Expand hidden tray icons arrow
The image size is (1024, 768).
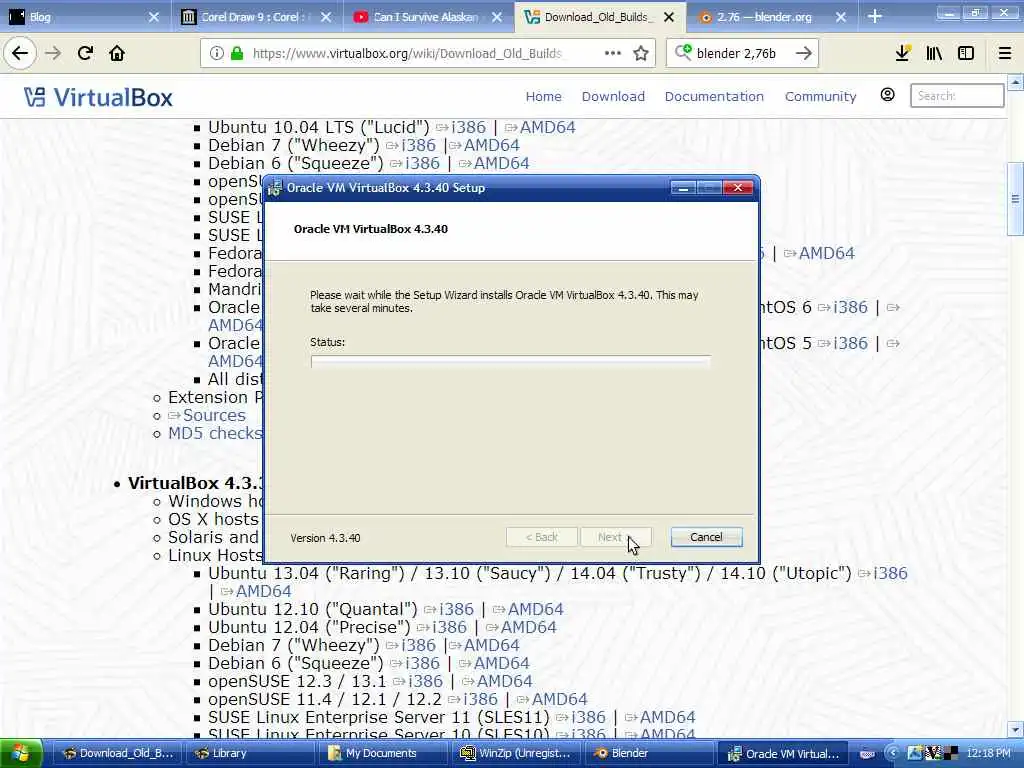pos(892,754)
